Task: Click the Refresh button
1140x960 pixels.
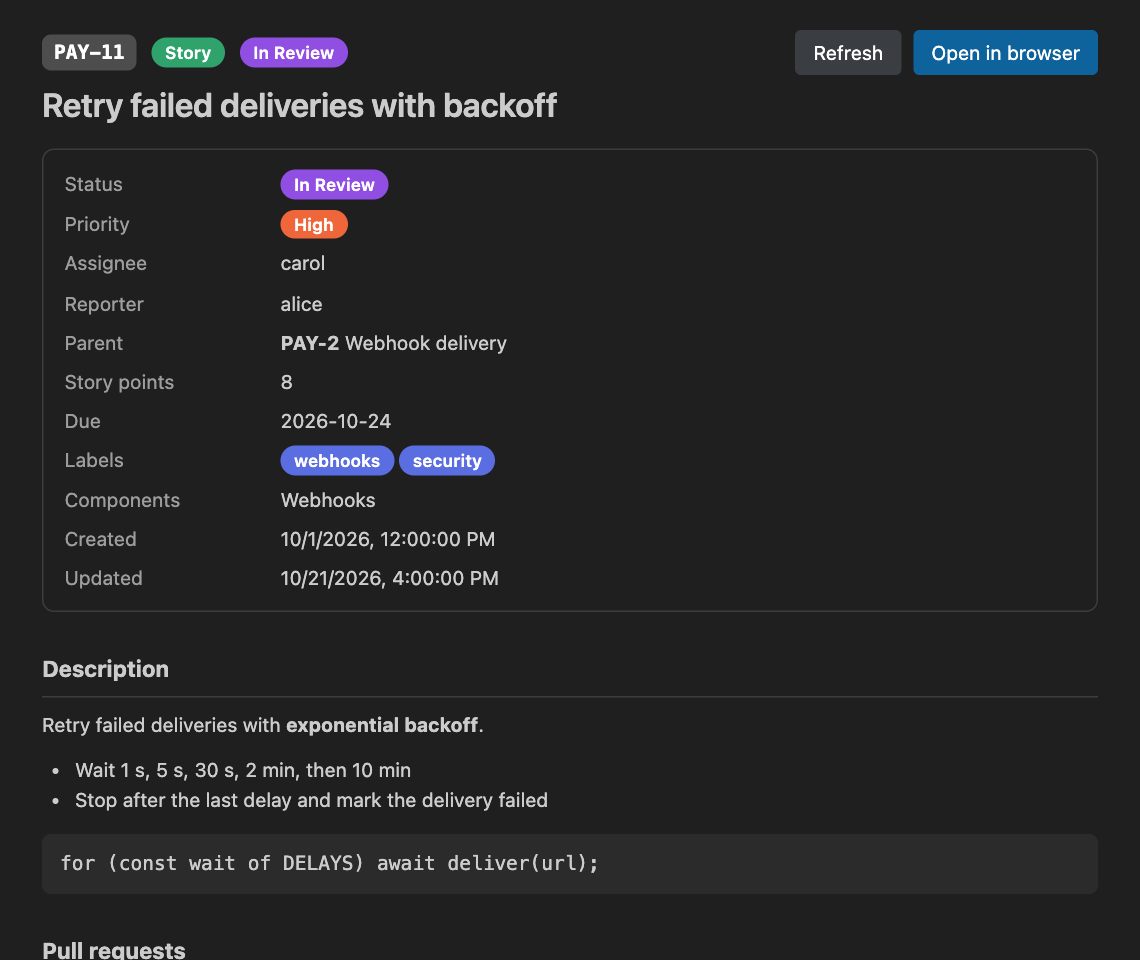Action: point(848,52)
